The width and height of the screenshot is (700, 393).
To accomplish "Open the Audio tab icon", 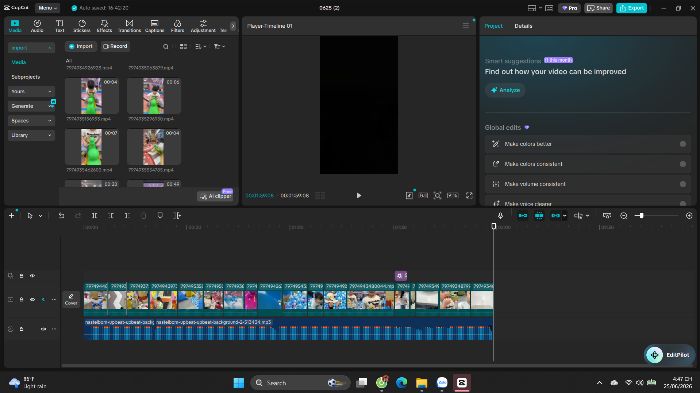I will pyautogui.click(x=37, y=25).
